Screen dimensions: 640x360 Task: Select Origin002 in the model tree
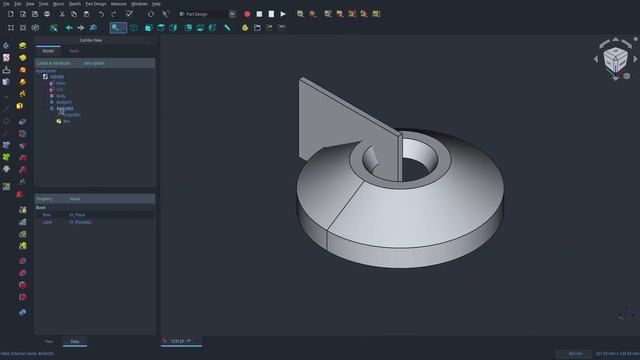(x=72, y=115)
